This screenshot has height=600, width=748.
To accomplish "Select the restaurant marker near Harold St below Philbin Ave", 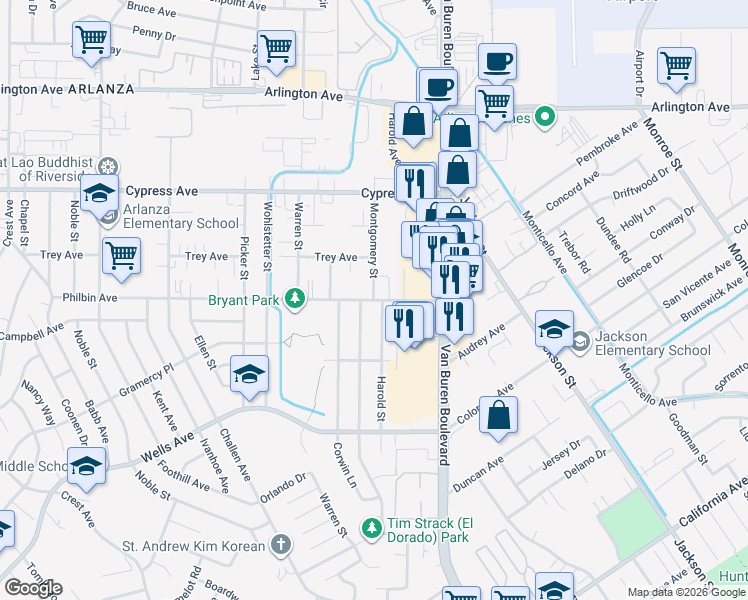I will coord(405,325).
